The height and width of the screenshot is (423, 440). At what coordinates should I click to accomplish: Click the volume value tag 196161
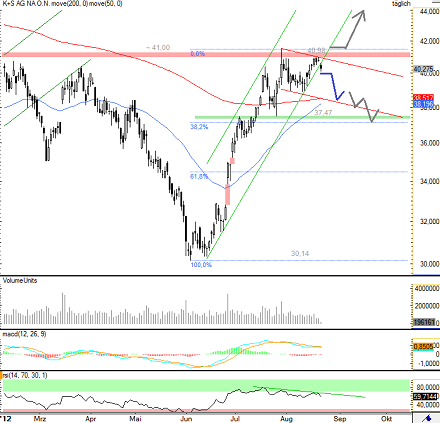coord(424,322)
